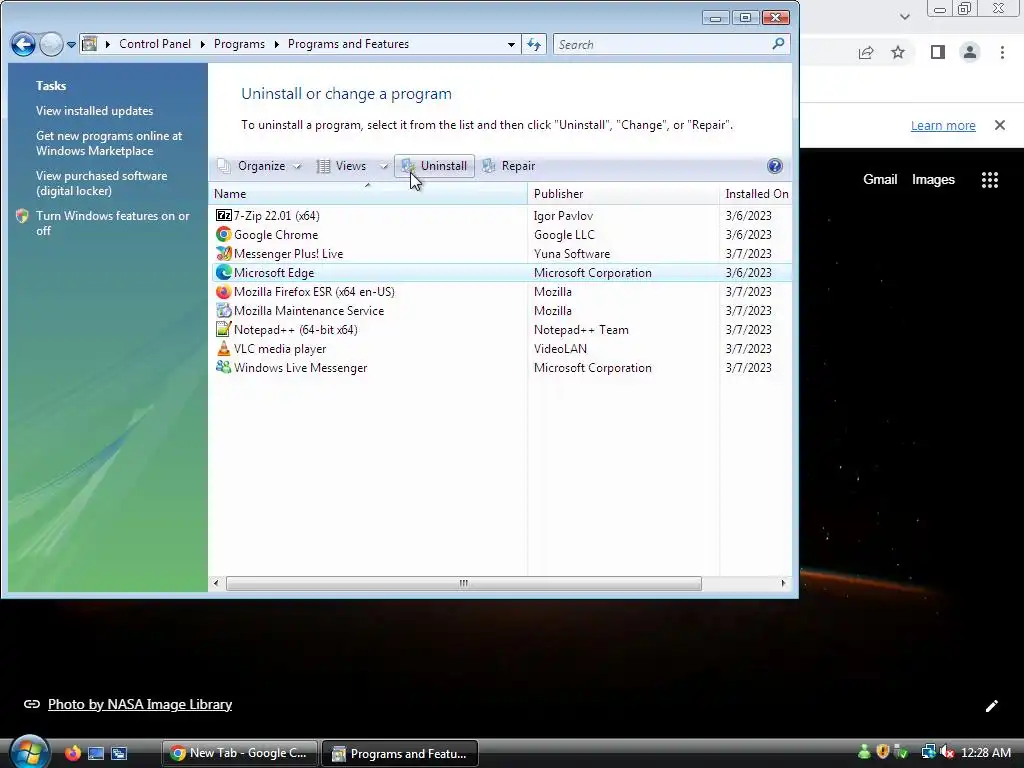Screen dimensions: 1024x768
Task: Select the 7-Zip 22.01 (x64) icon
Action: (x=224, y=216)
